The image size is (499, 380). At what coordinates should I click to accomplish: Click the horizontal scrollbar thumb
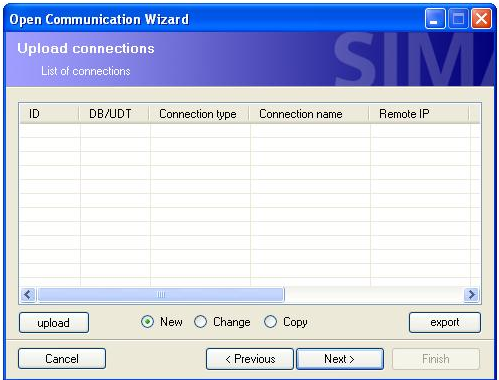(161, 295)
